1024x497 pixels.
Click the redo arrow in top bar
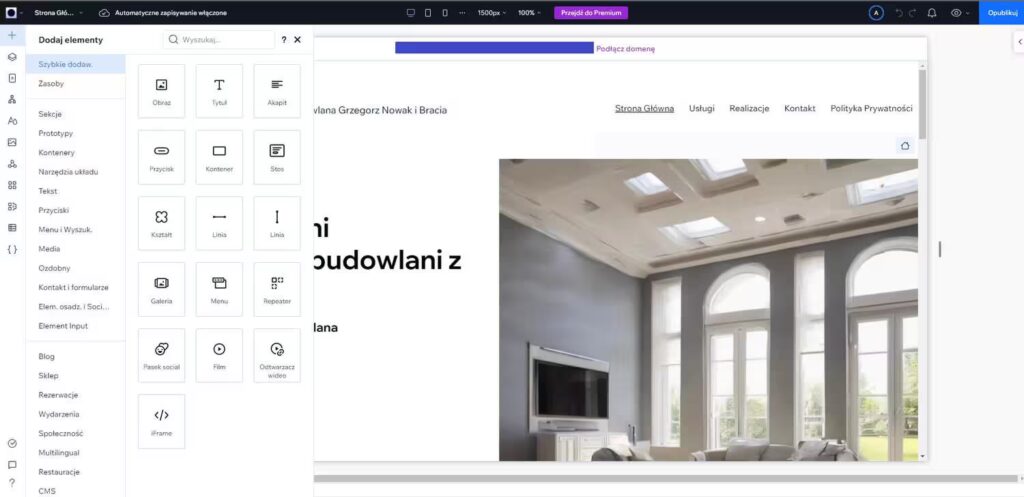click(x=912, y=12)
